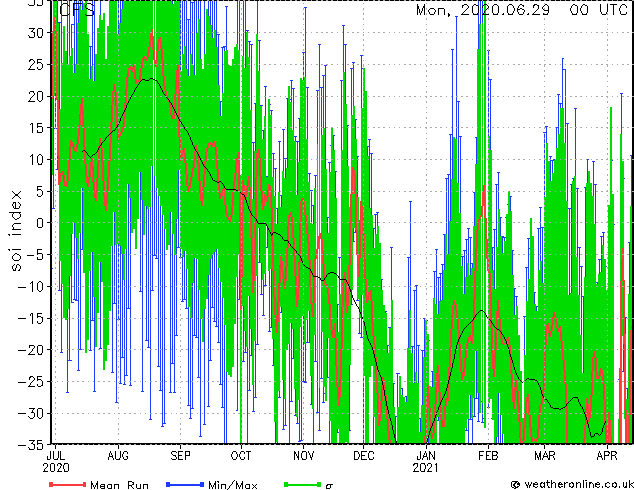The image size is (634, 490).
Task: Click the -15 y-axis tick value
Action: 31,318
